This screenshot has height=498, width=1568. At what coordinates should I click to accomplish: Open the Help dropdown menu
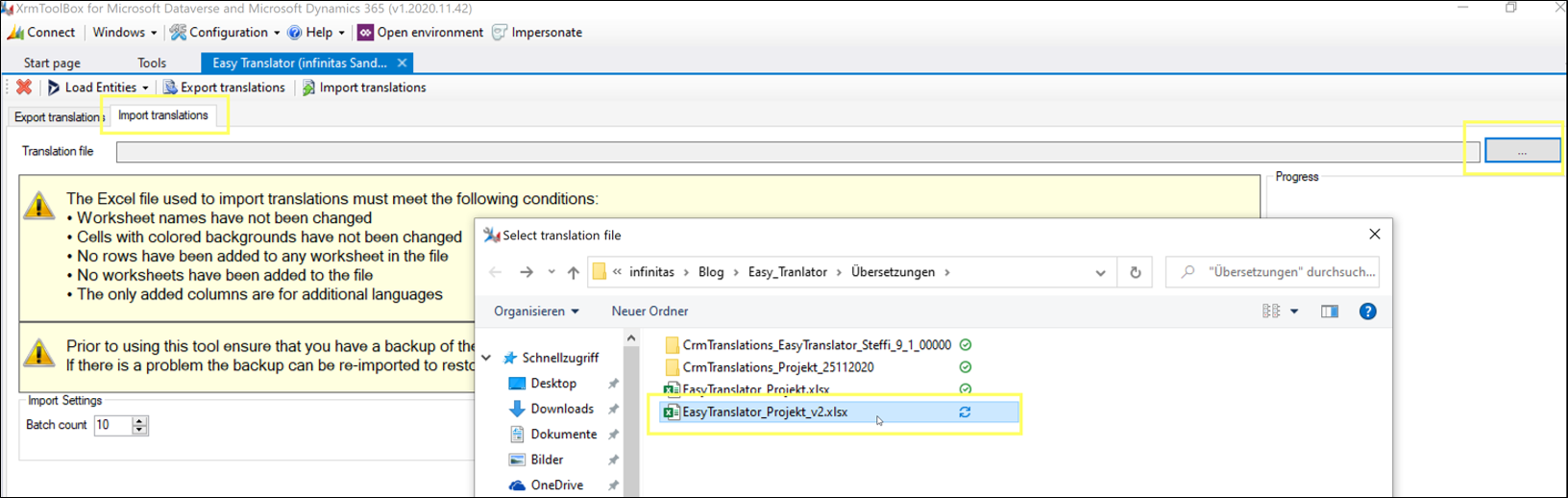316,33
